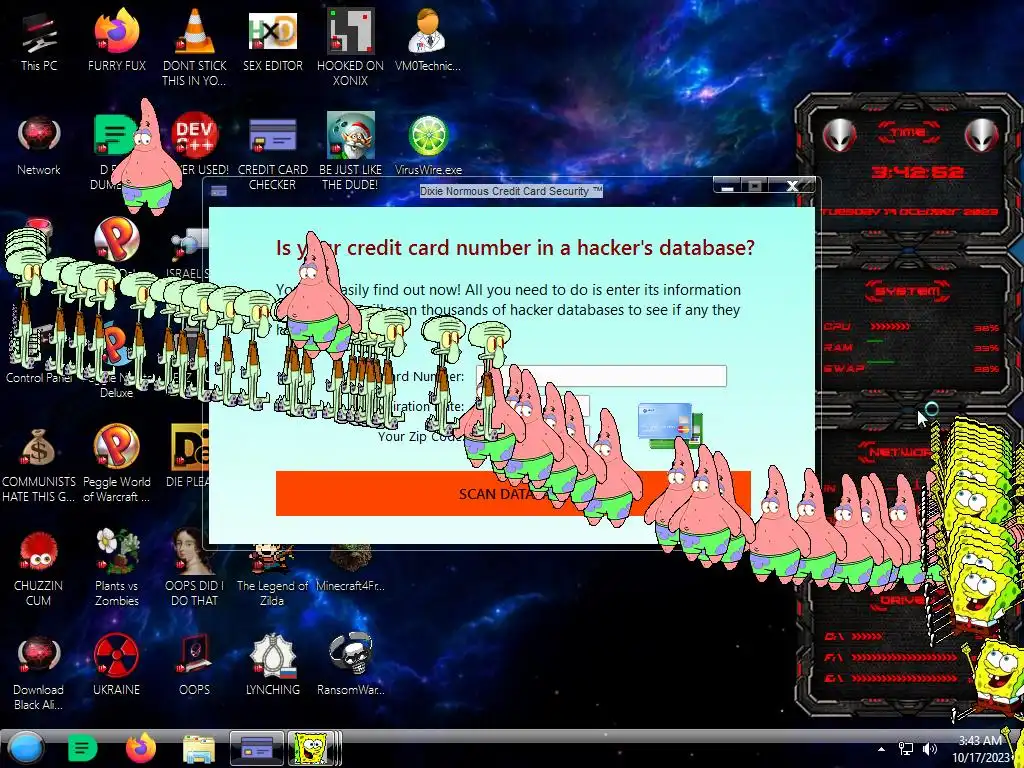
Task: Click the window's system menu icon
Action: click(219, 191)
